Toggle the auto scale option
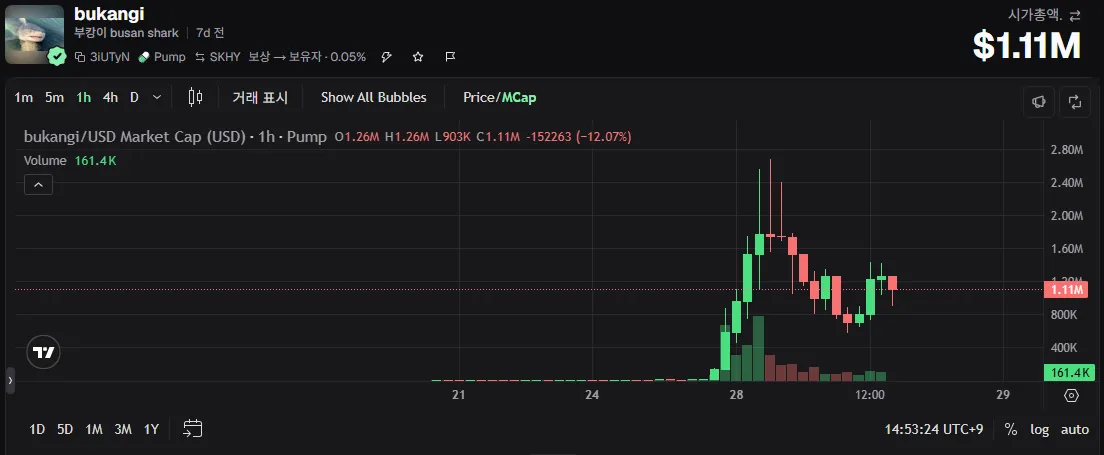1104x455 pixels. pos(1074,430)
